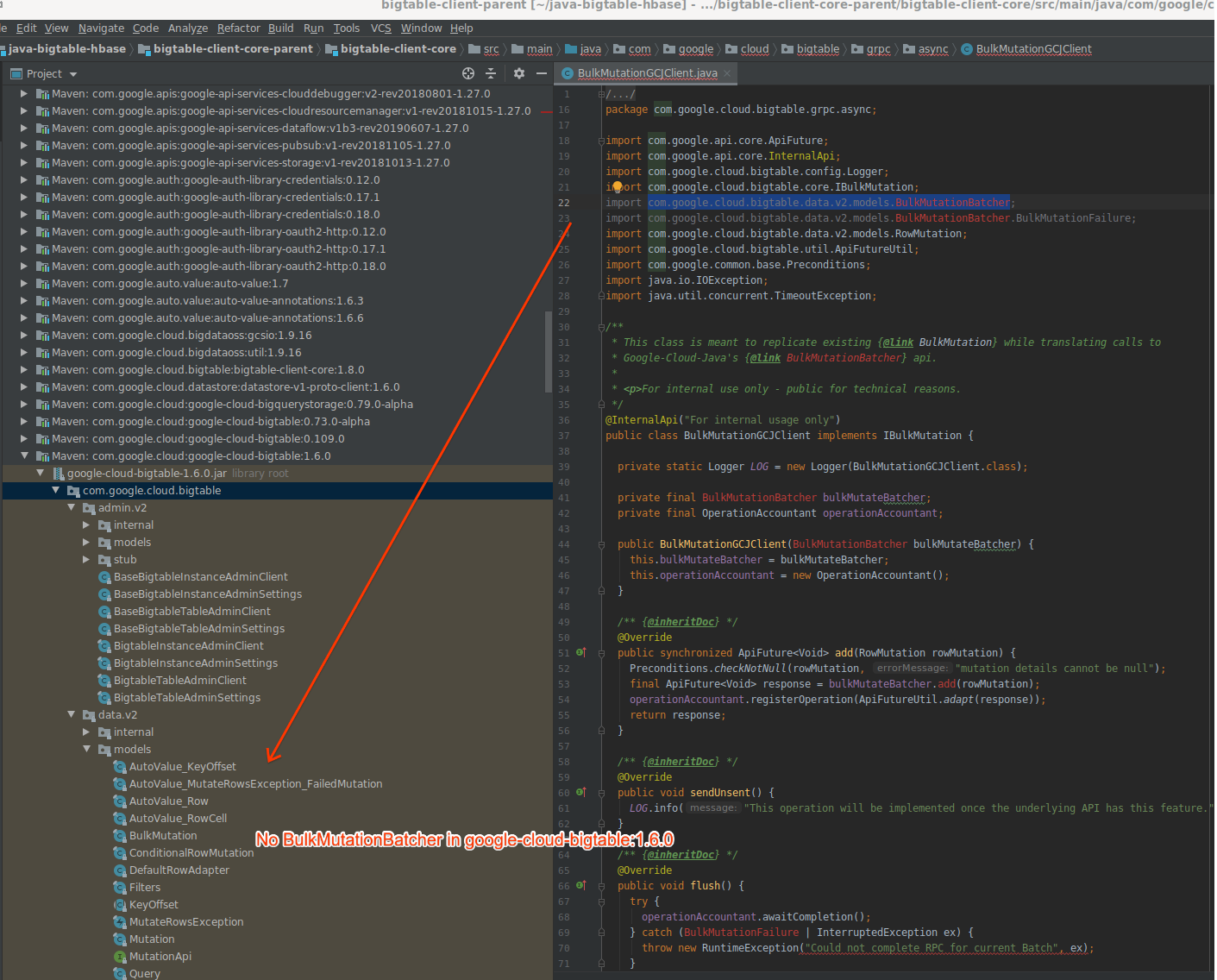Collapse the google-cloud-bigtable:1.6.0 Maven node
Image resolution: width=1217 pixels, height=980 pixels.
click(24, 455)
